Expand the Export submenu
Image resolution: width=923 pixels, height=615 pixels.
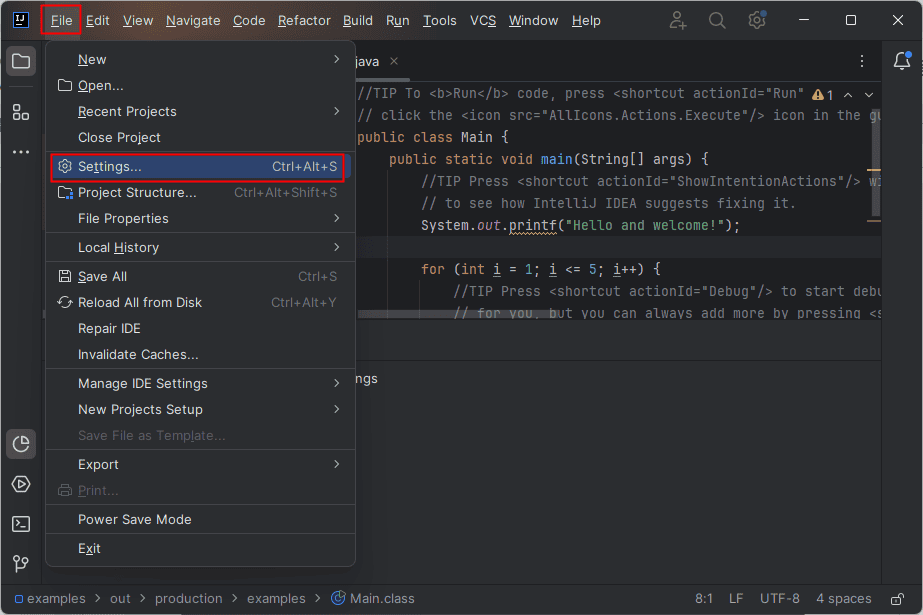click(x=200, y=464)
